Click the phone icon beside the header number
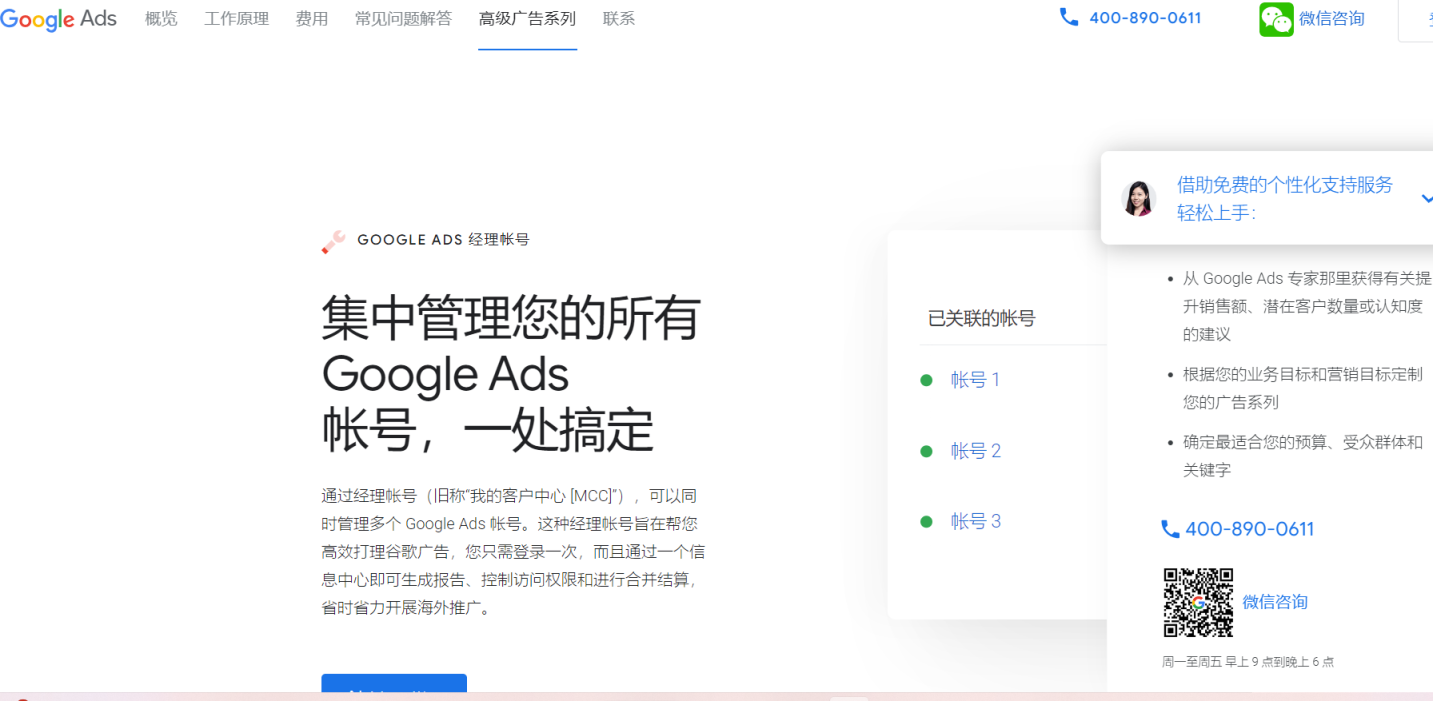This screenshot has height=701, width=1433. click(1068, 16)
